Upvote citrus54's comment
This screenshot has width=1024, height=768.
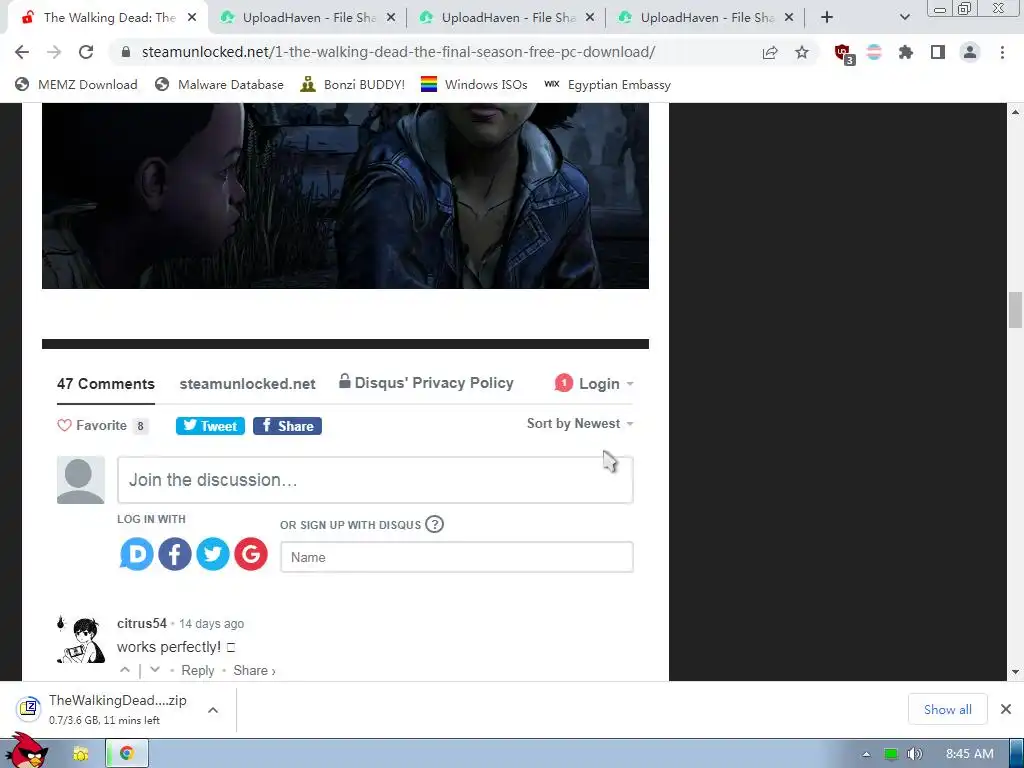tap(125, 670)
